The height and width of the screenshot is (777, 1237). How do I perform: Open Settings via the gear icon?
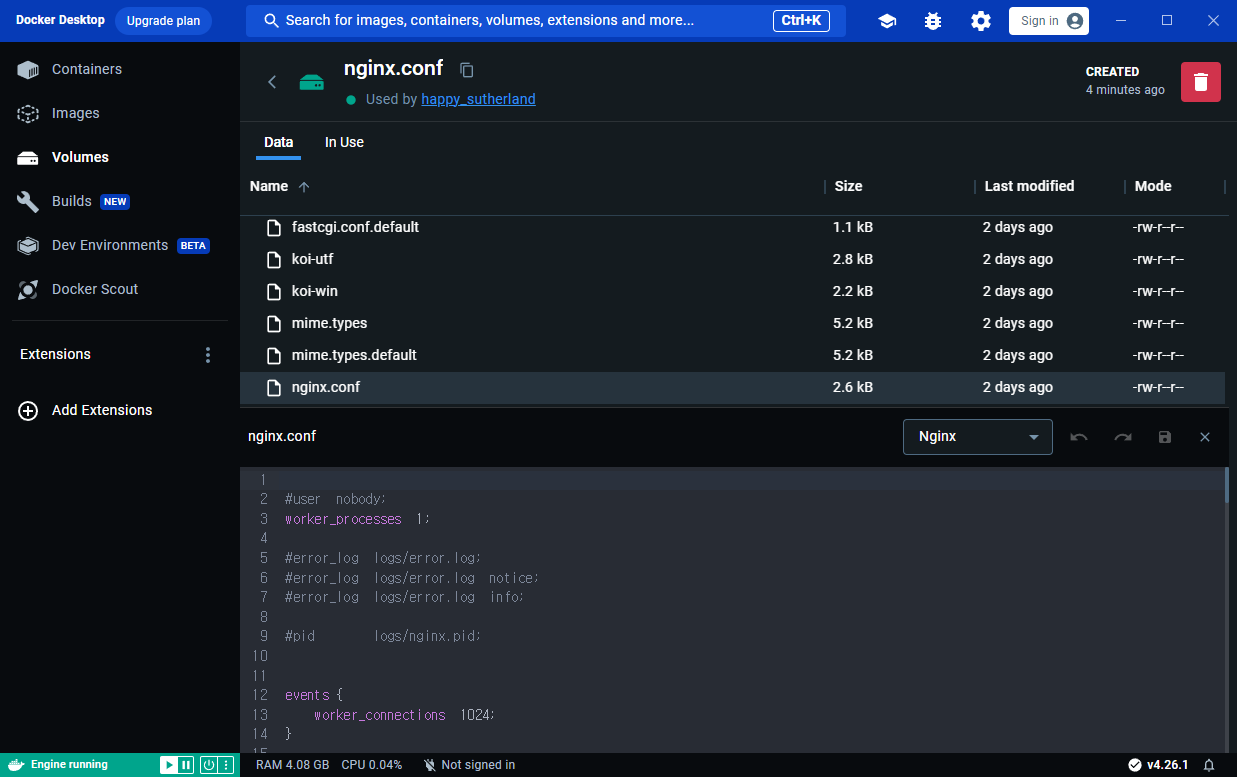(x=981, y=21)
